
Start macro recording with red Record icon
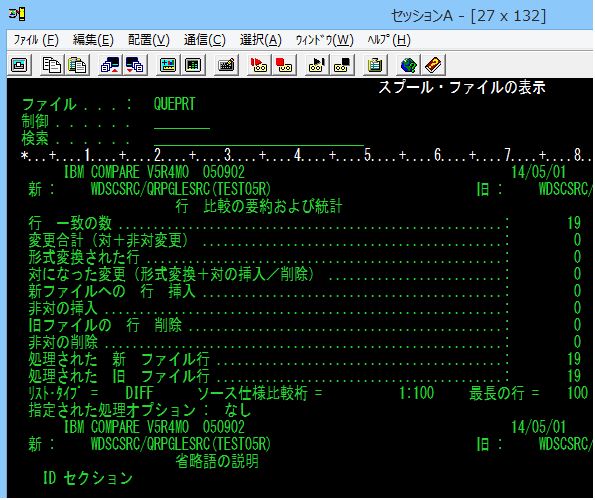click(x=258, y=65)
